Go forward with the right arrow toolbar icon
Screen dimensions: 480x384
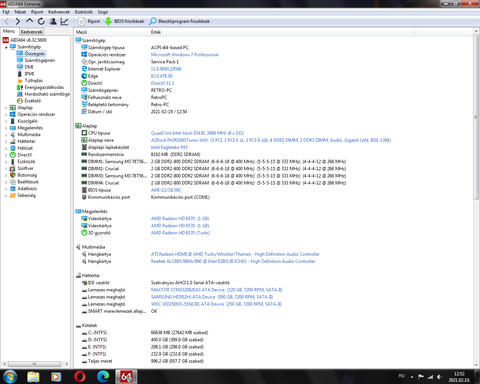click(18, 21)
